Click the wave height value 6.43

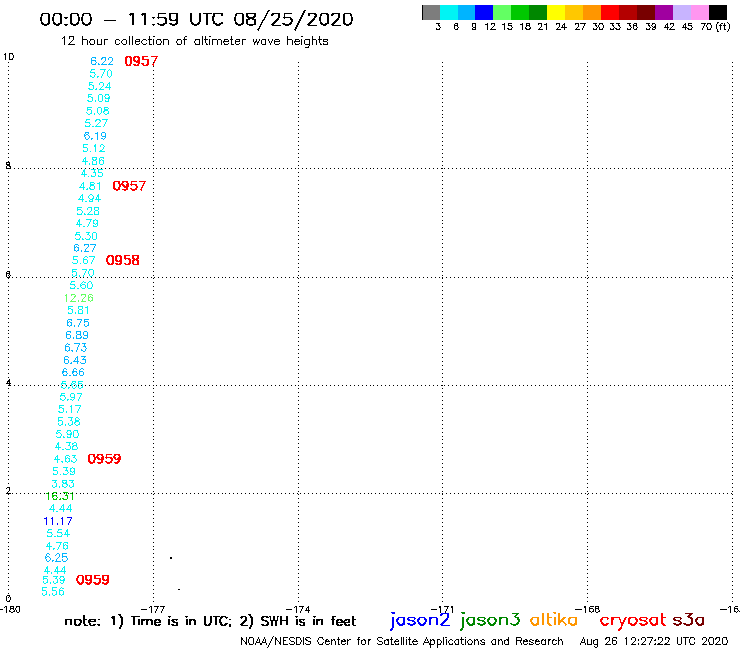[75, 360]
